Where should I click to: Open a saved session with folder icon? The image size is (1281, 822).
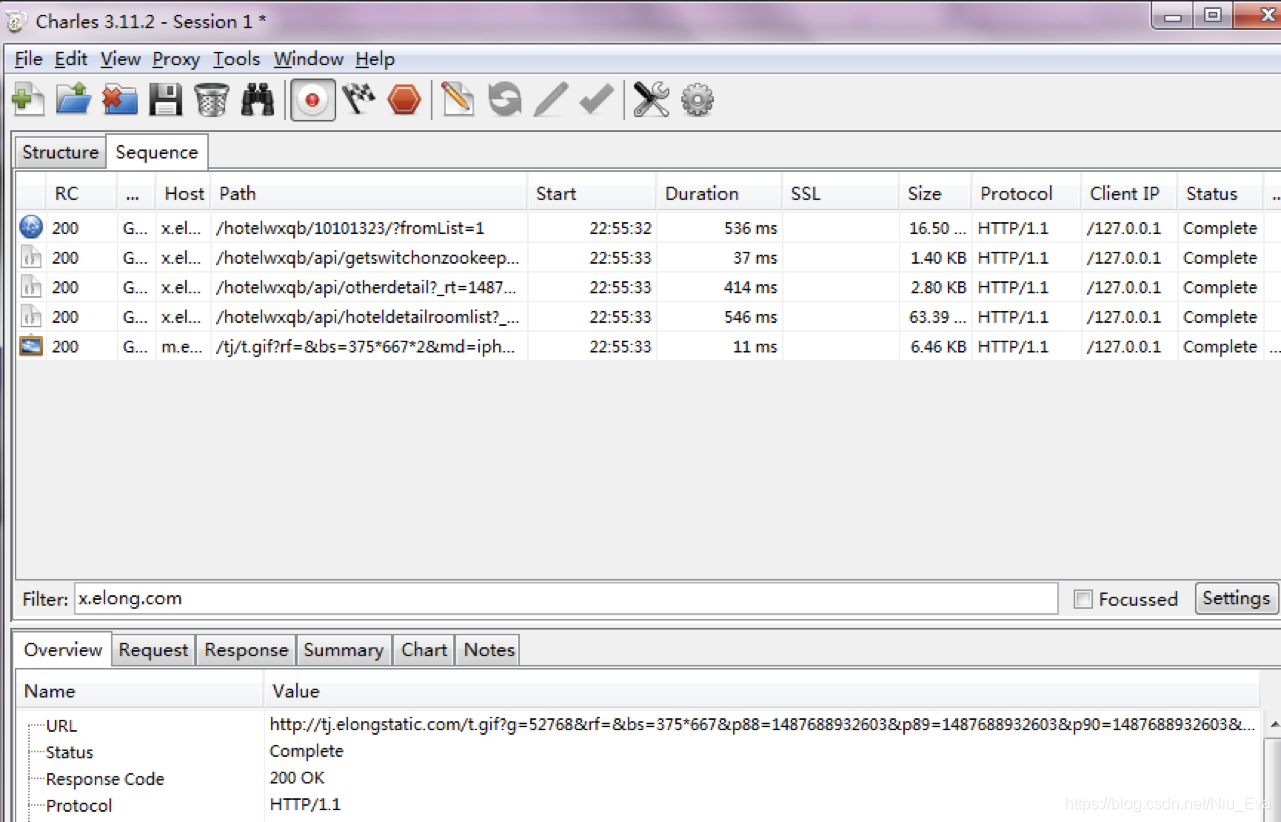click(73, 100)
